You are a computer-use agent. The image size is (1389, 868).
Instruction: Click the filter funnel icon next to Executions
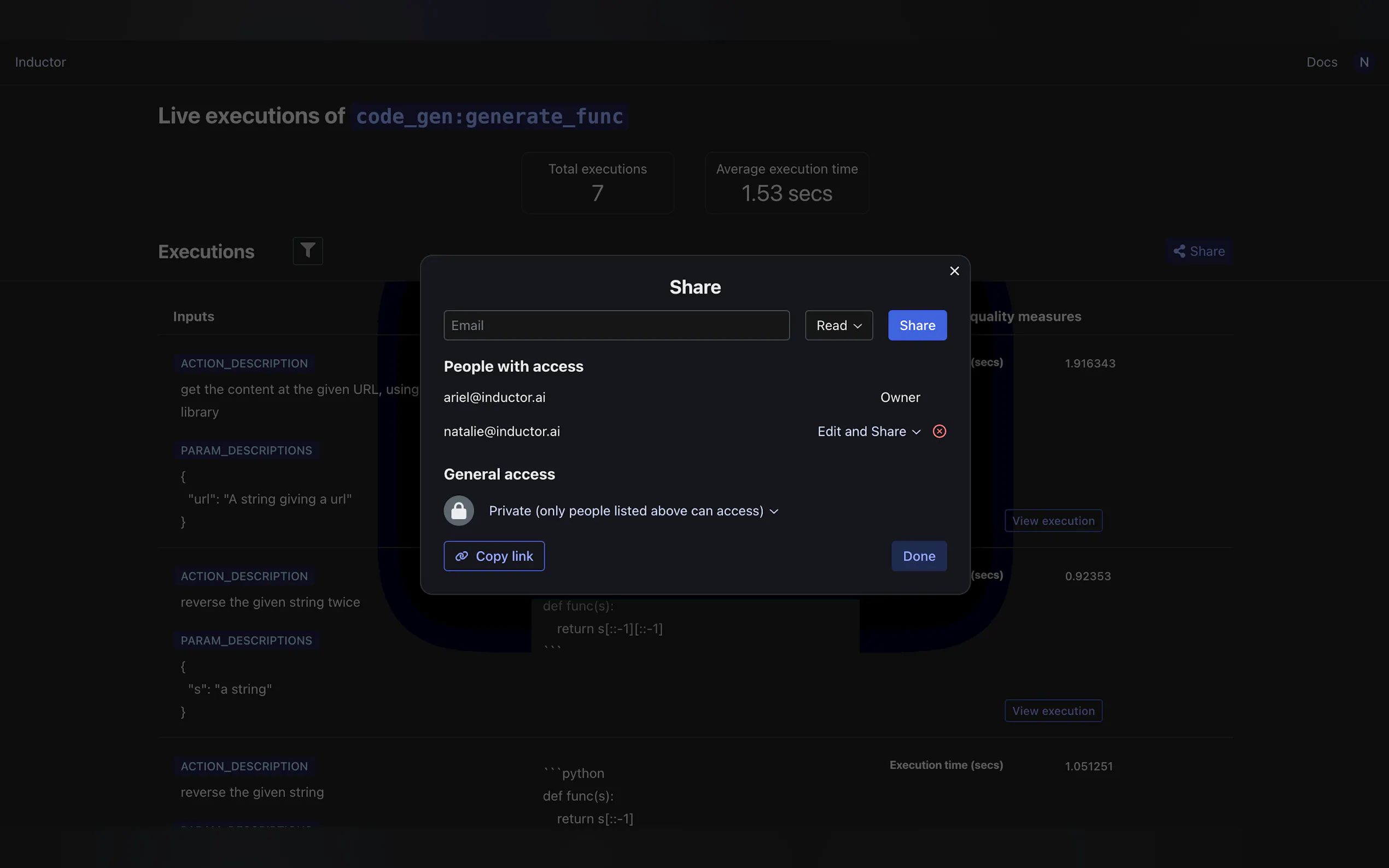click(x=308, y=251)
